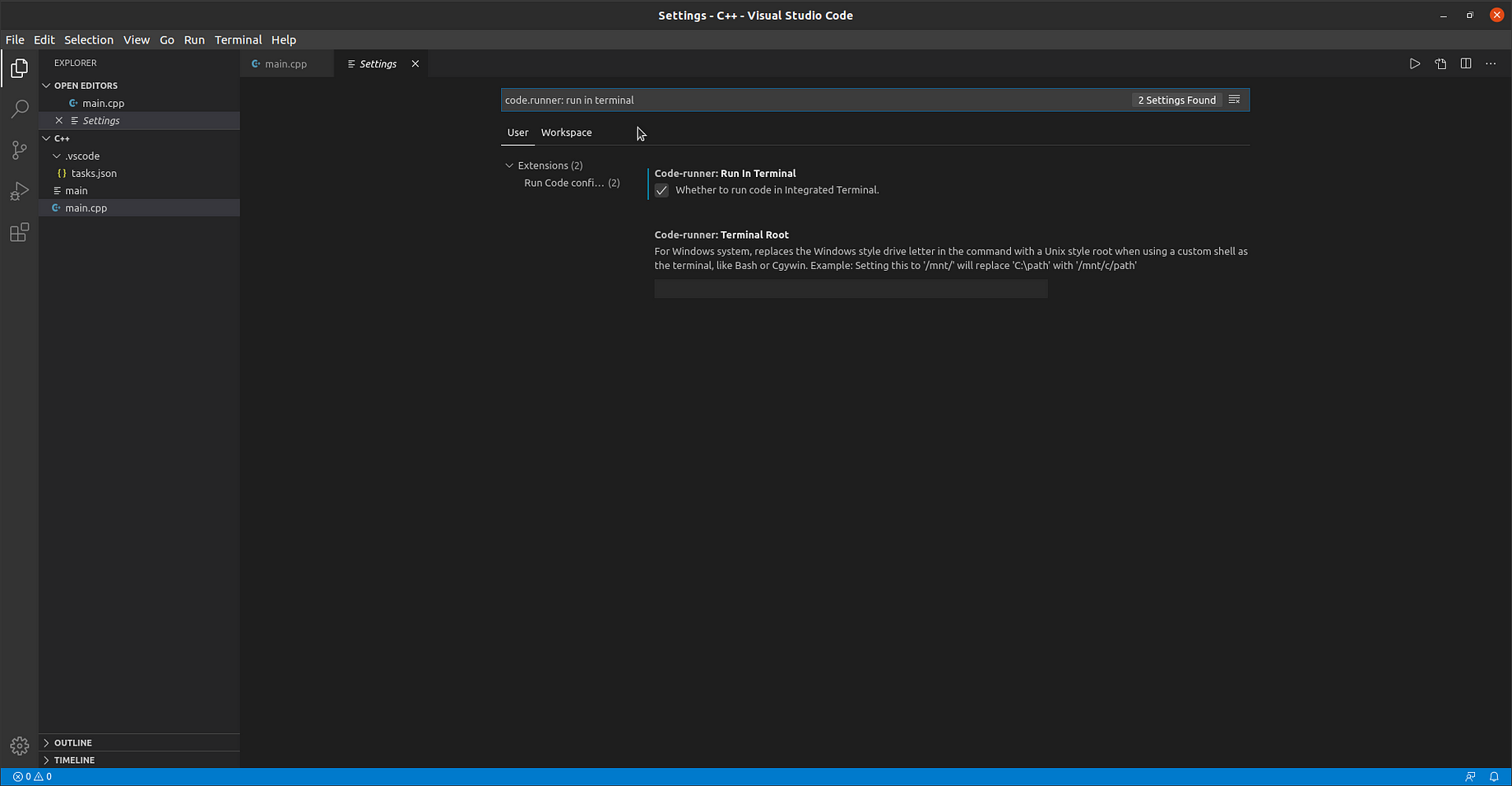Collapse Extensions (2) settings group

509,165
